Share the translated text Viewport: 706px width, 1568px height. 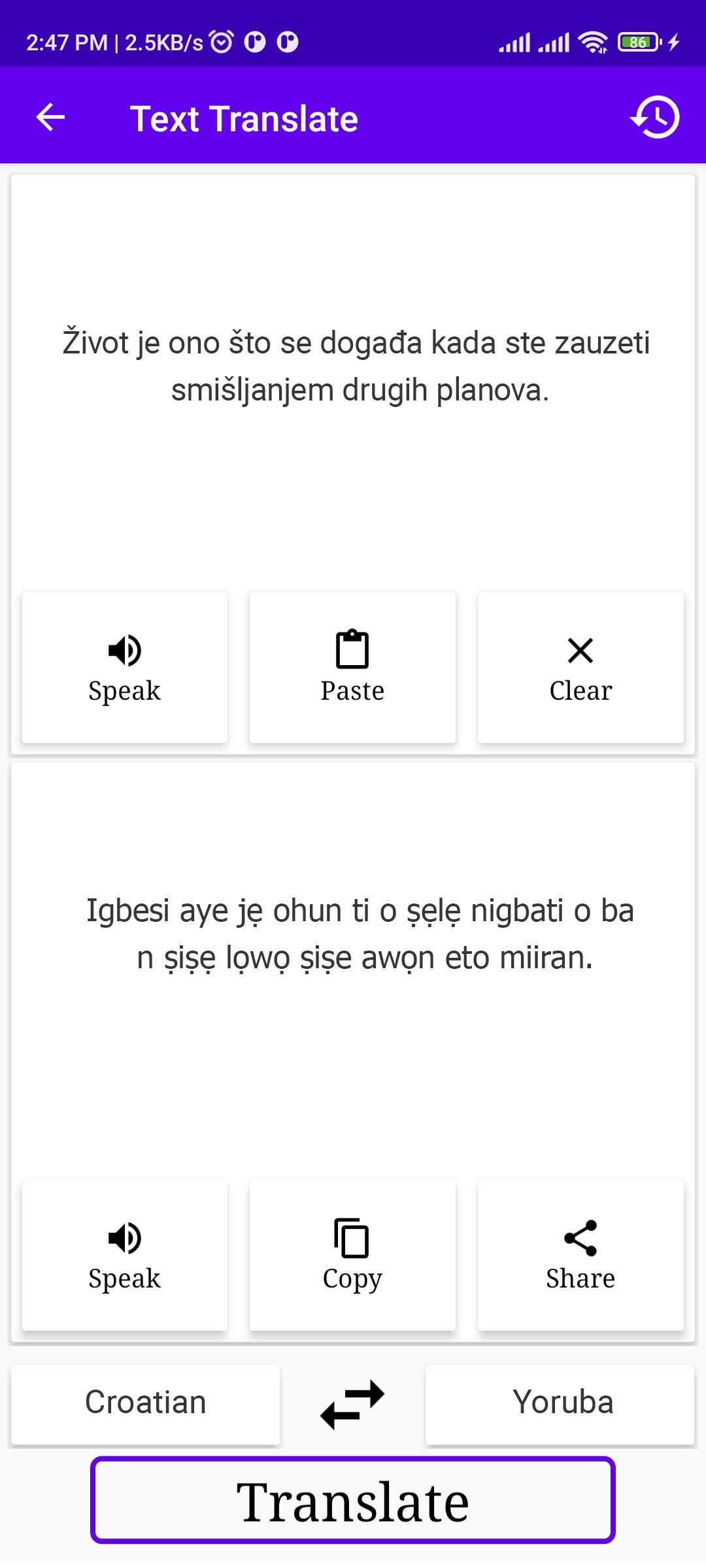(580, 1254)
